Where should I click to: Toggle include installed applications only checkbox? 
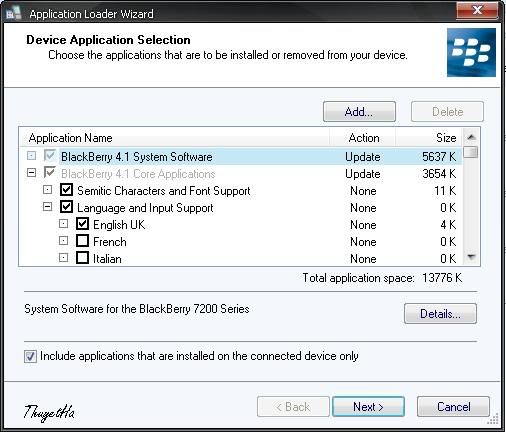tap(30, 356)
